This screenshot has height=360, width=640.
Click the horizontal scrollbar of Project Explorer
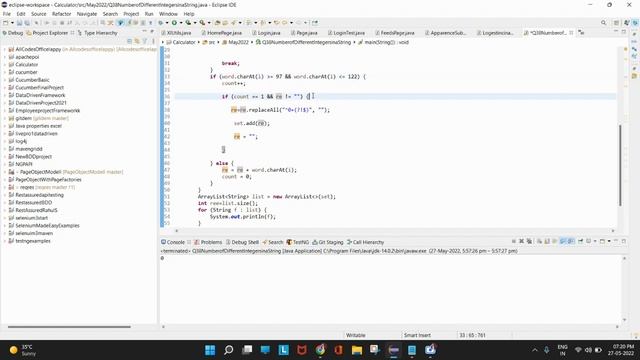(69, 327)
